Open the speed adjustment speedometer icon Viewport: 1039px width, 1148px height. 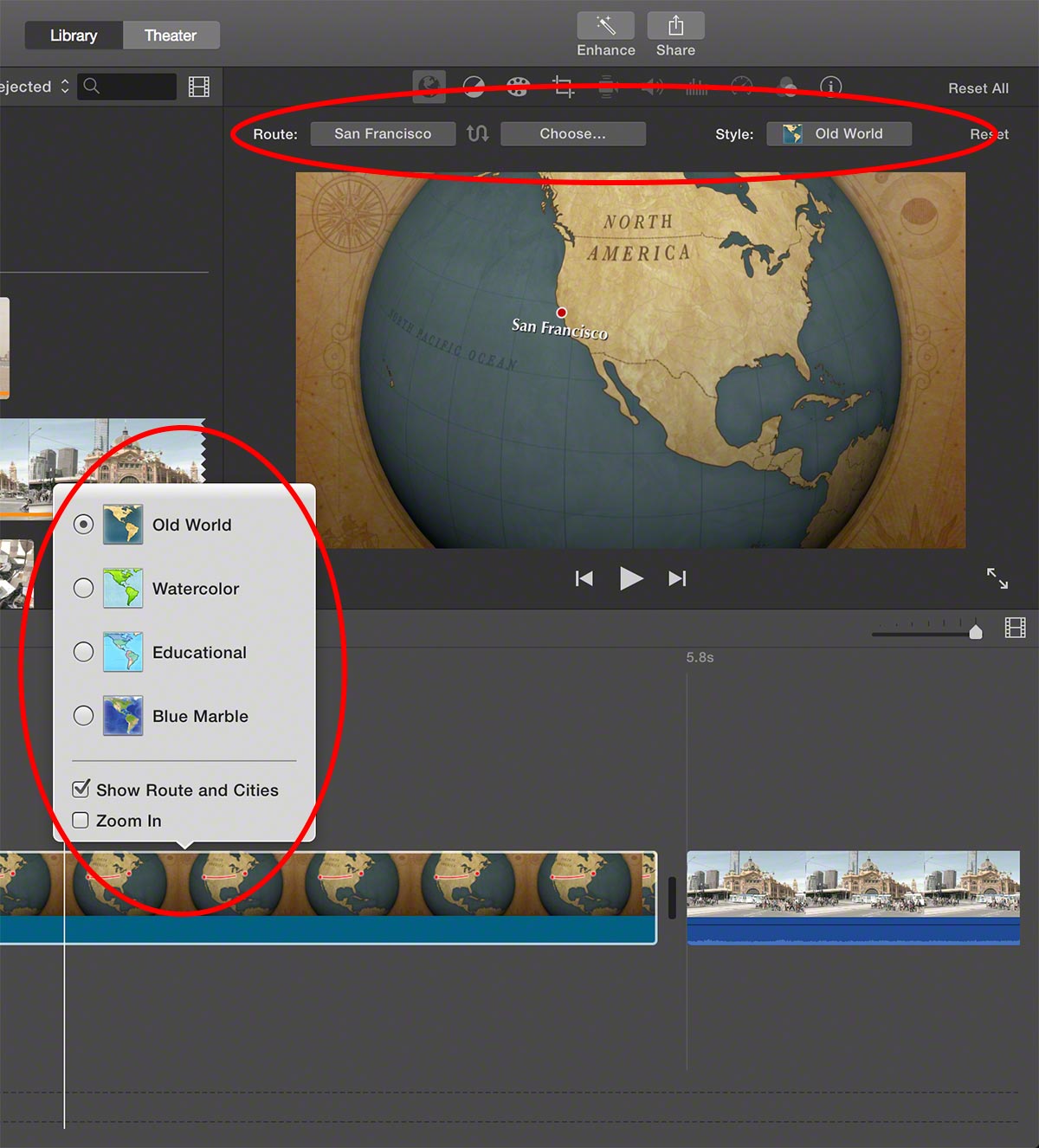(x=742, y=87)
